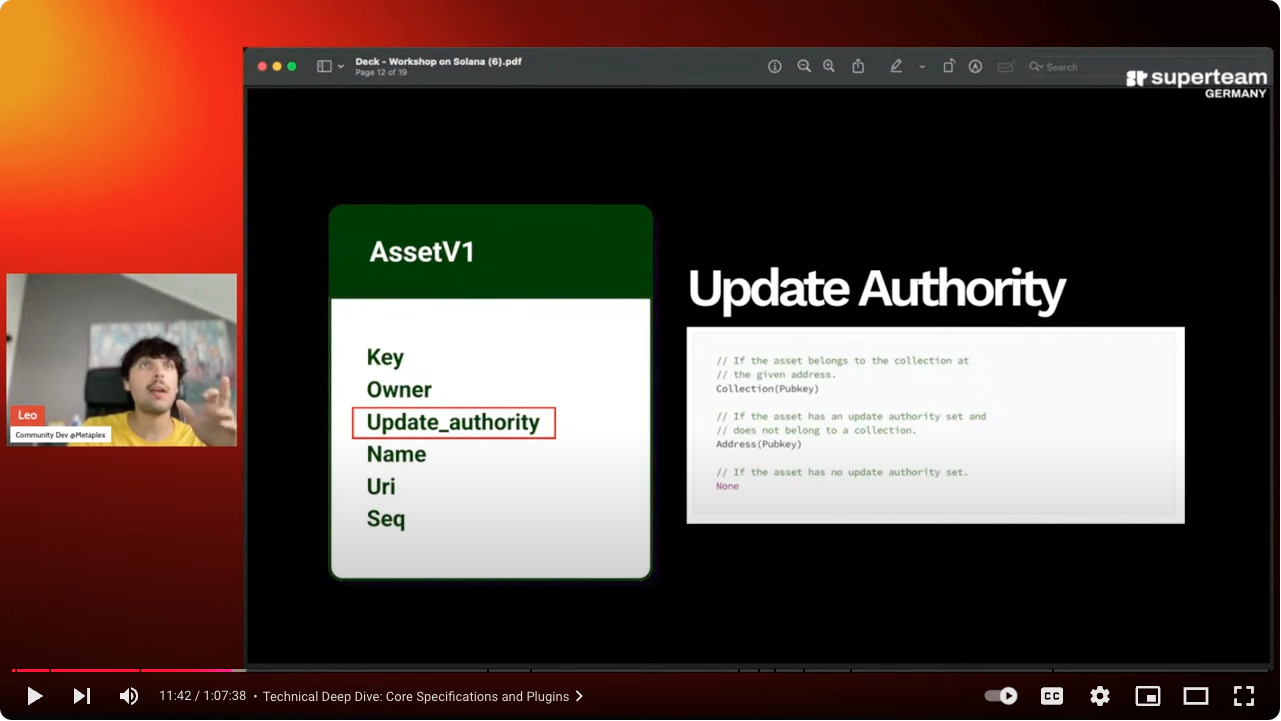Click the Preview share icon

(858, 67)
